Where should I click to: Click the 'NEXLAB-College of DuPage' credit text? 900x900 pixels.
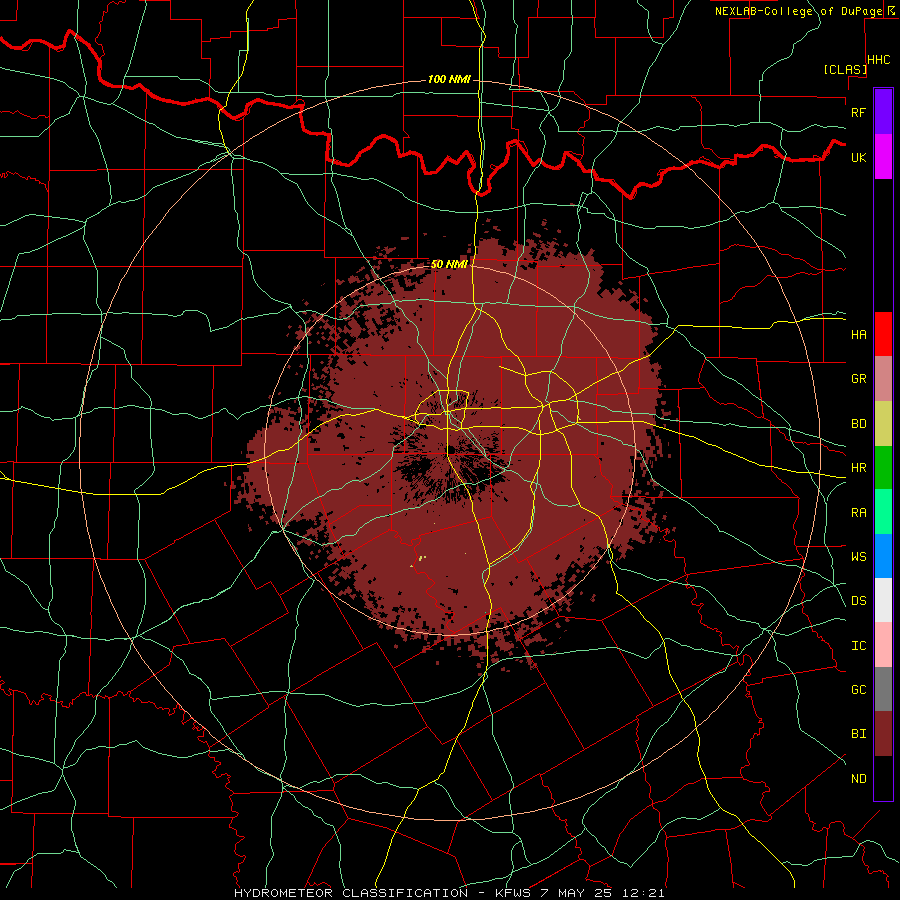point(800,11)
